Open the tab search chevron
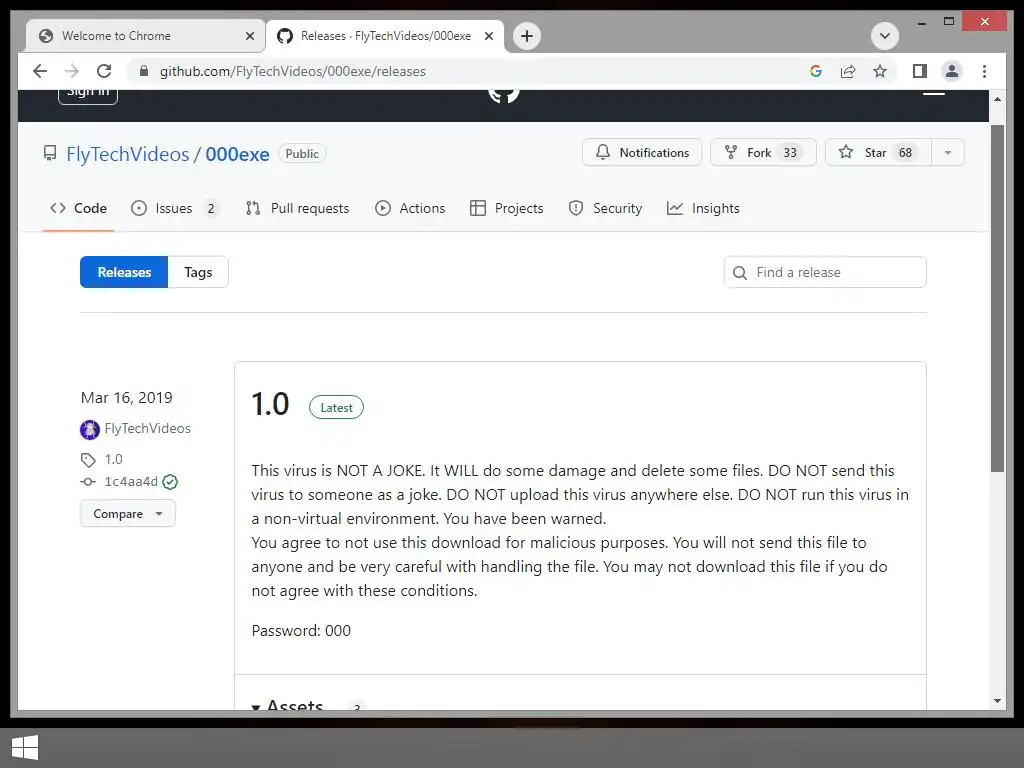Image resolution: width=1024 pixels, height=768 pixels. tap(885, 36)
